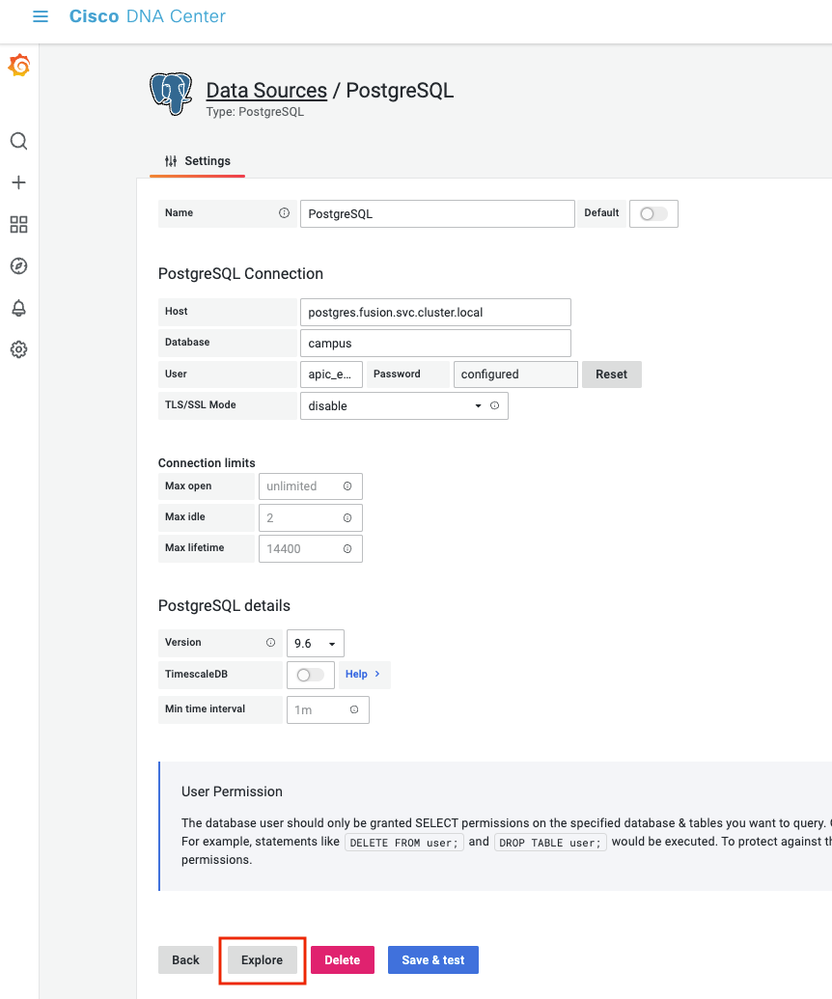Open the hamburger navigation menu
Image resolution: width=832 pixels, height=999 pixels.
pyautogui.click(x=40, y=17)
